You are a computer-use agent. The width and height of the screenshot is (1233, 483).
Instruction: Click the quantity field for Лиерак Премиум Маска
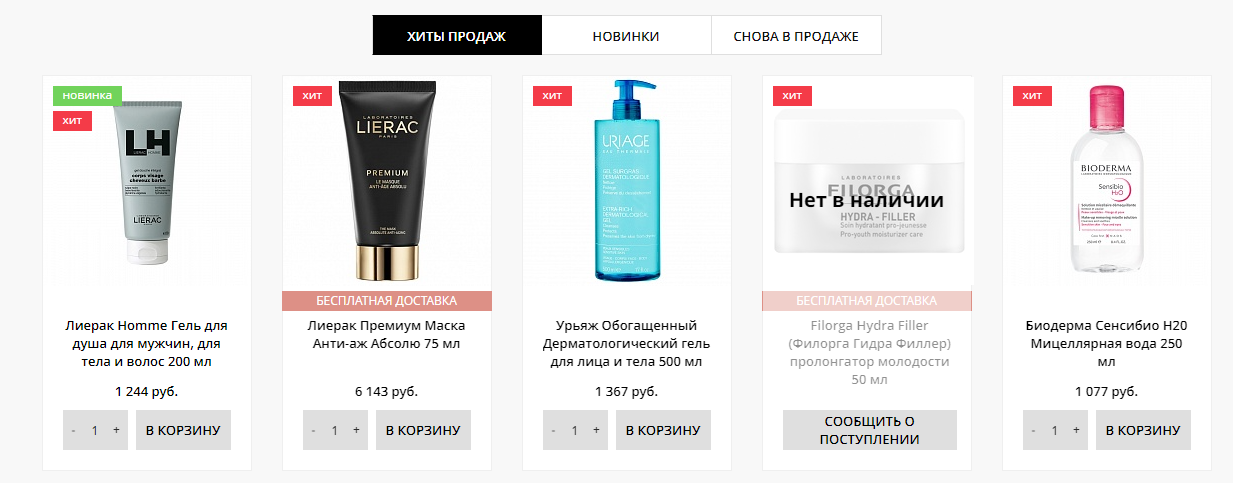(x=335, y=430)
